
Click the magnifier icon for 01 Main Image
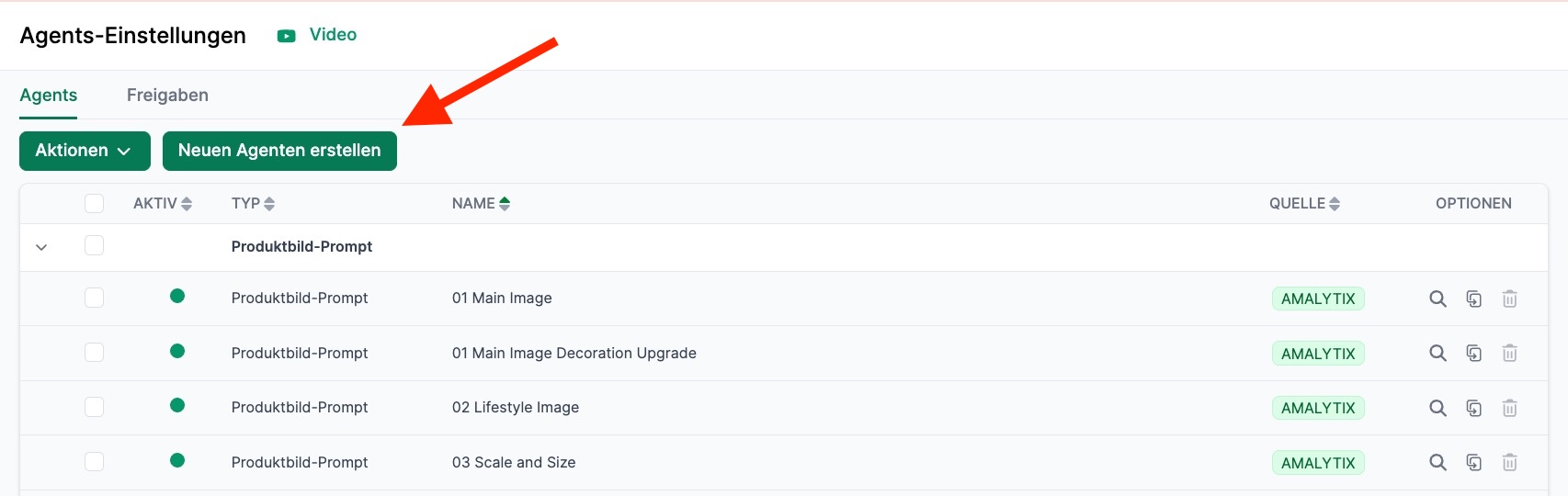[1437, 299]
